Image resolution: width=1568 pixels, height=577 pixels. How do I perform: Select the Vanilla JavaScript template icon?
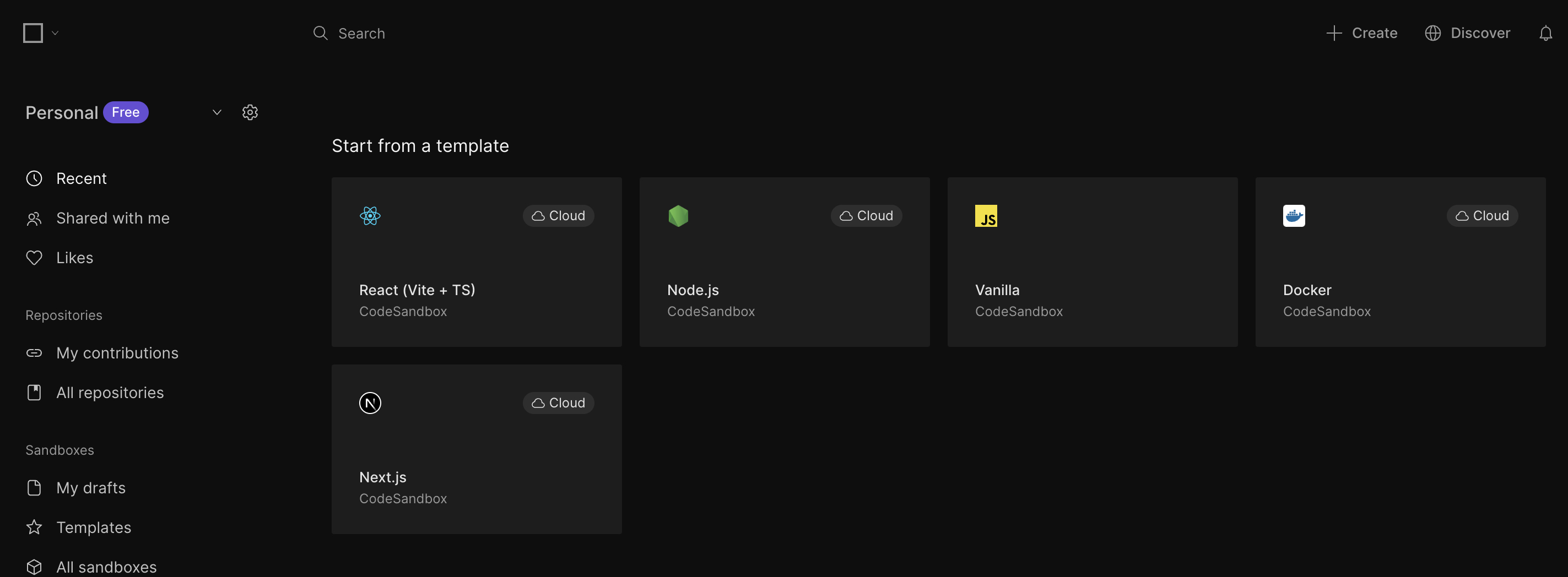[x=986, y=215]
